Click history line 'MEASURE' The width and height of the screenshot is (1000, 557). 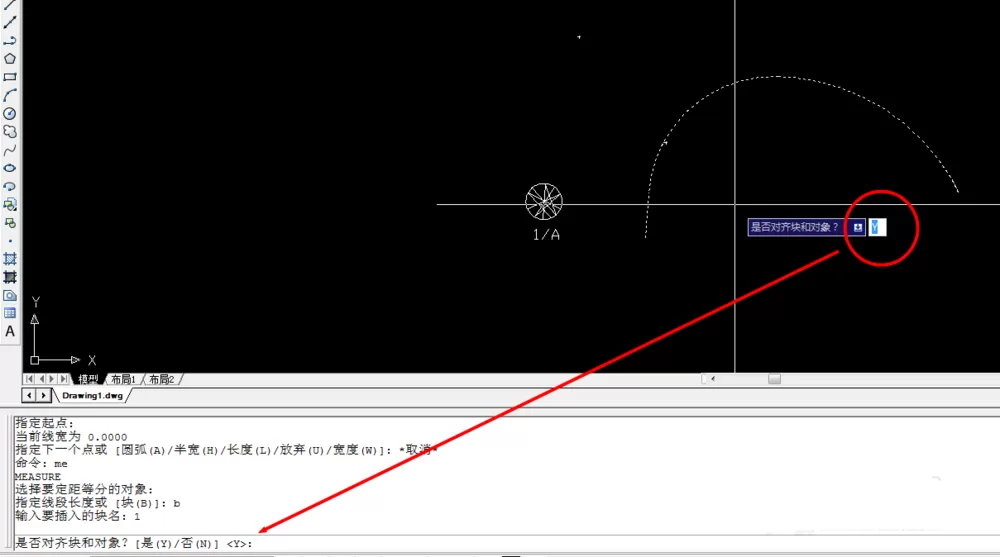pyautogui.click(x=38, y=477)
